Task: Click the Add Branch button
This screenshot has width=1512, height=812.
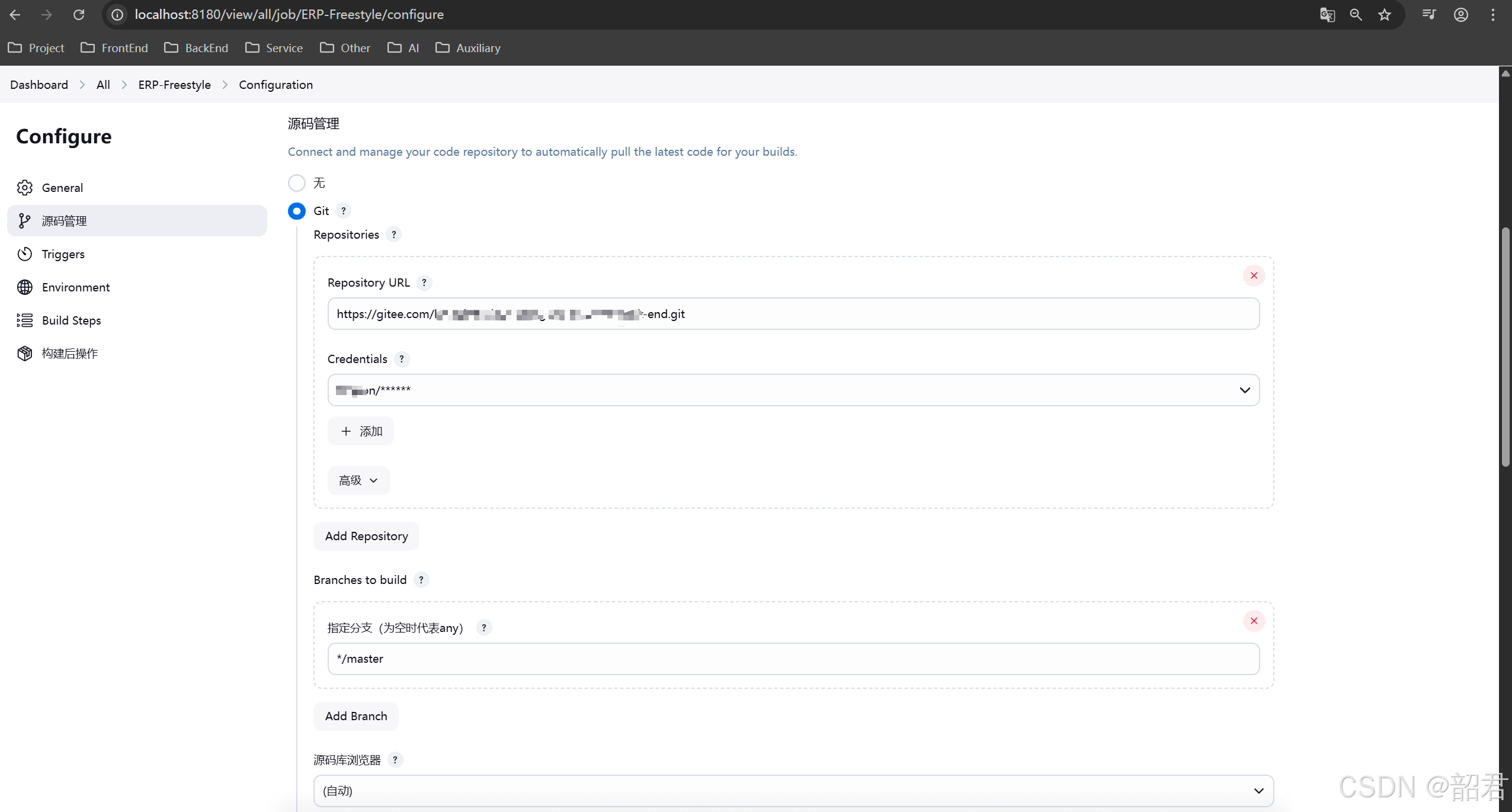Action: click(355, 716)
